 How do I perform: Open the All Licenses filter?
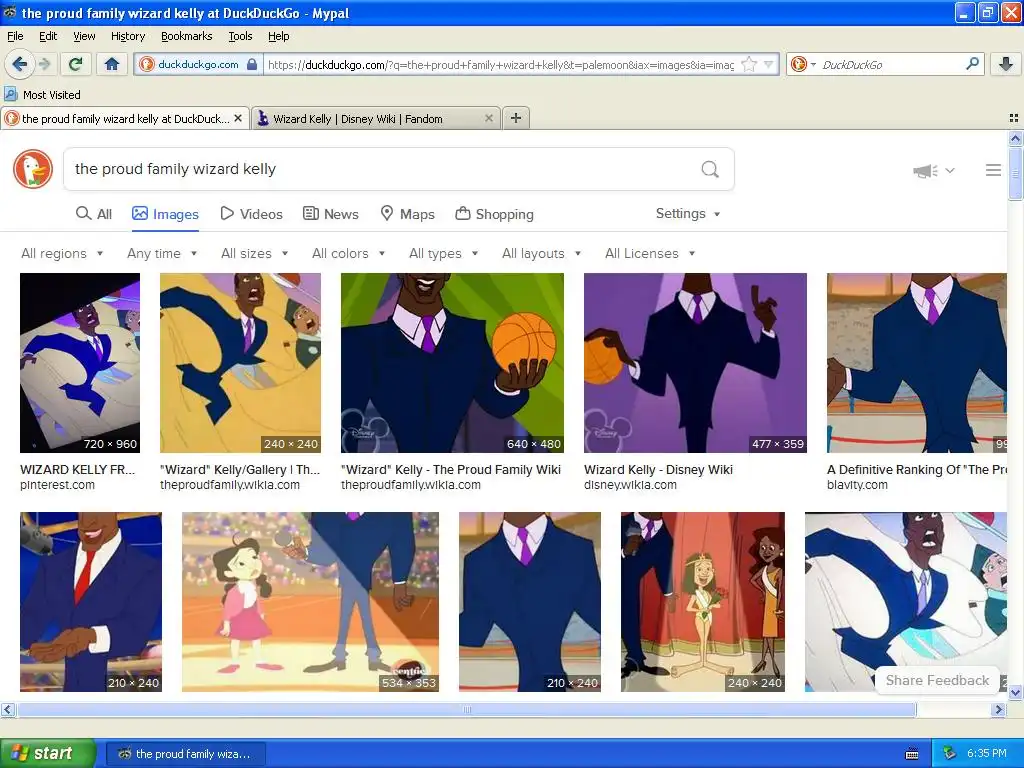point(650,253)
